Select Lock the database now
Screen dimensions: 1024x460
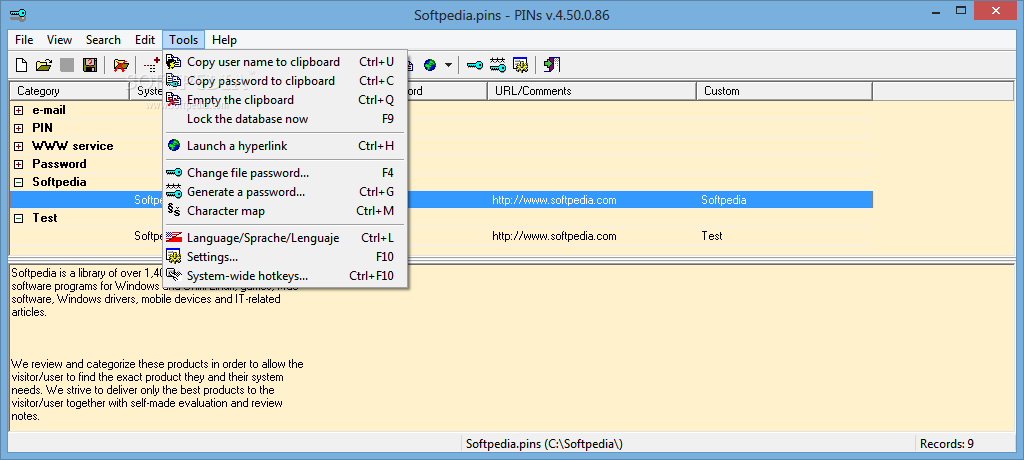click(285, 119)
